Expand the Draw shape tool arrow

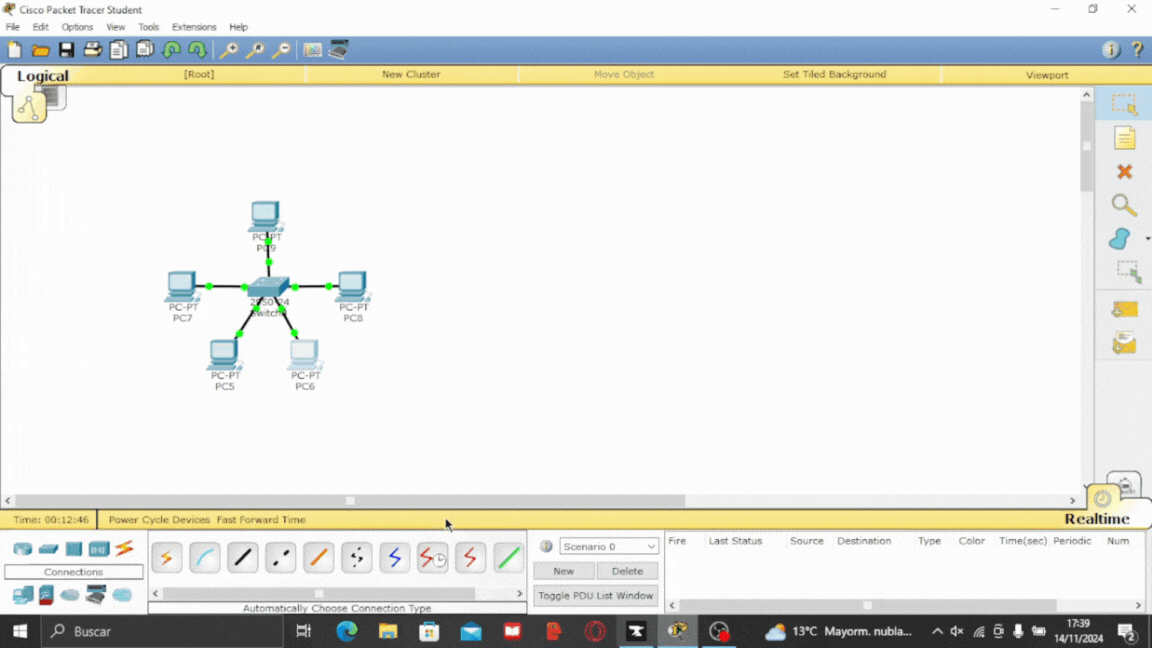point(1147,239)
